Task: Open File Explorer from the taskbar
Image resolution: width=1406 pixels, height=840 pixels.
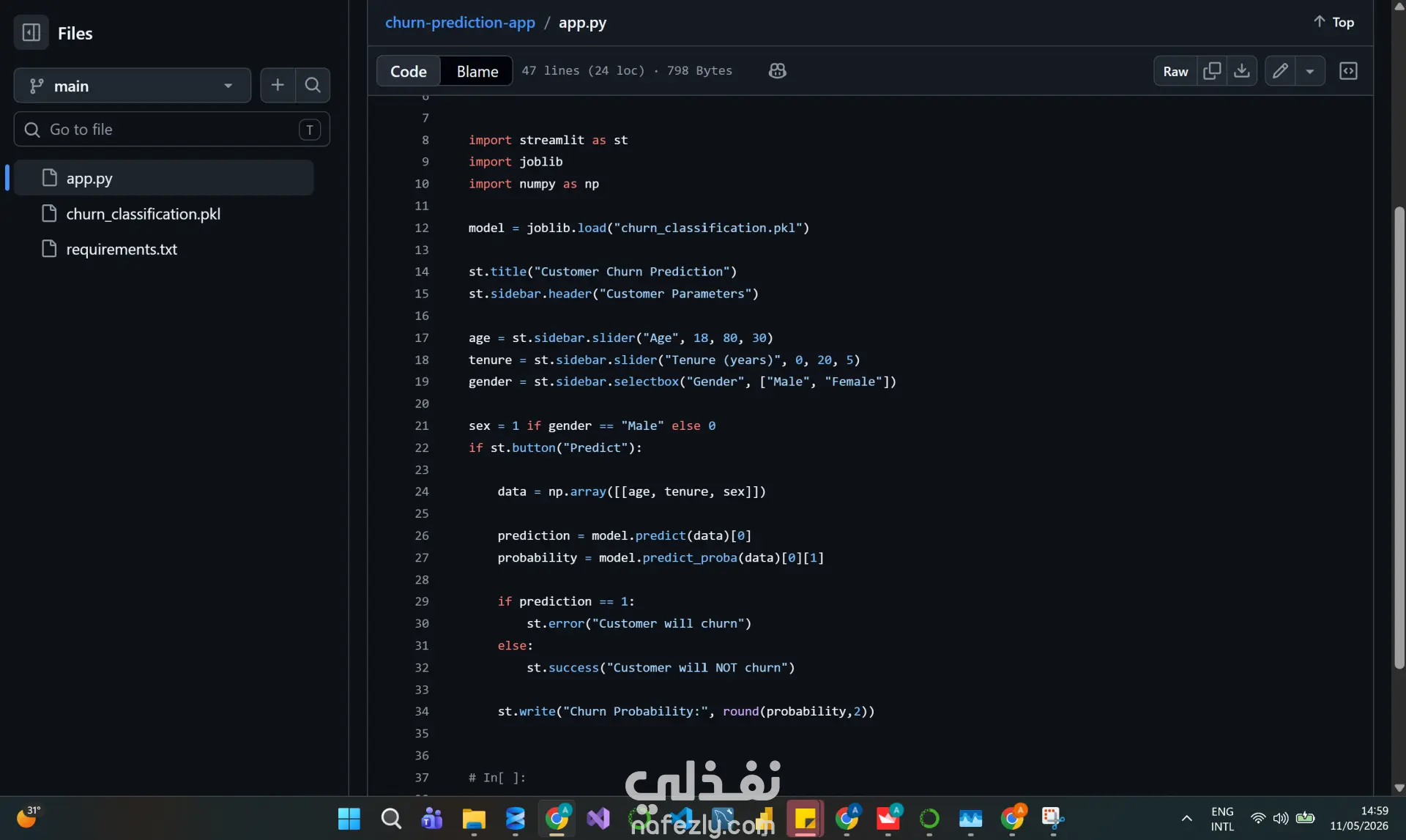Action: [474, 818]
